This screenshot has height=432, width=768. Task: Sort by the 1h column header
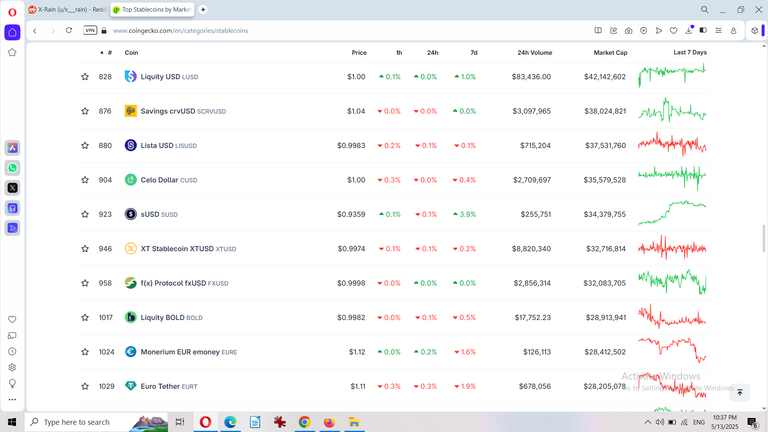point(399,52)
